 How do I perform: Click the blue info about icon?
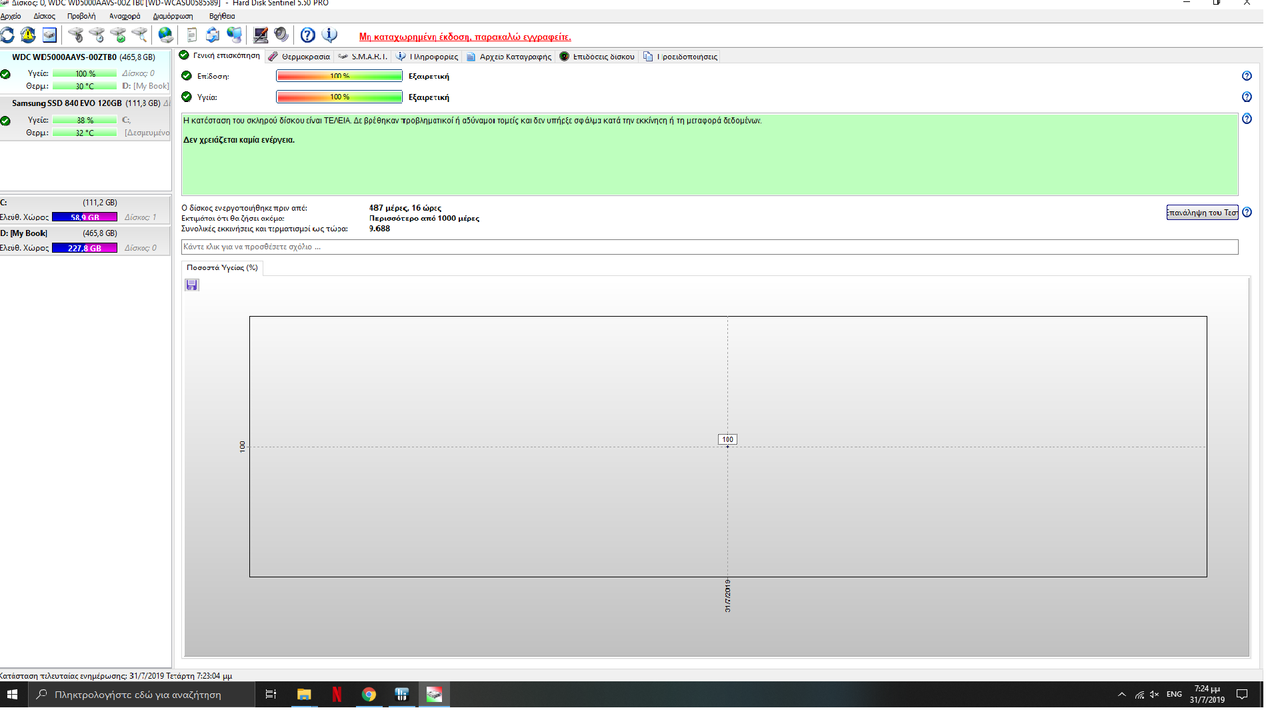tap(330, 35)
